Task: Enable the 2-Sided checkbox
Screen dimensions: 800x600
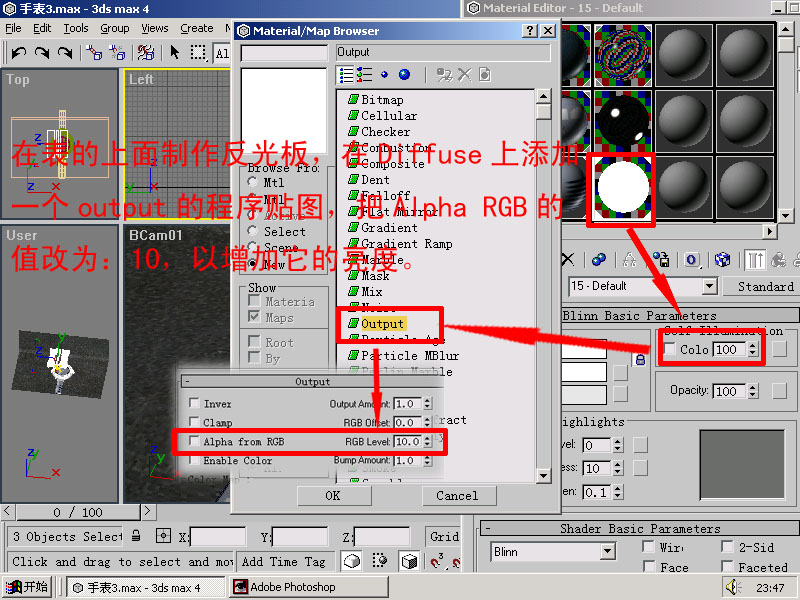Action: point(728,547)
